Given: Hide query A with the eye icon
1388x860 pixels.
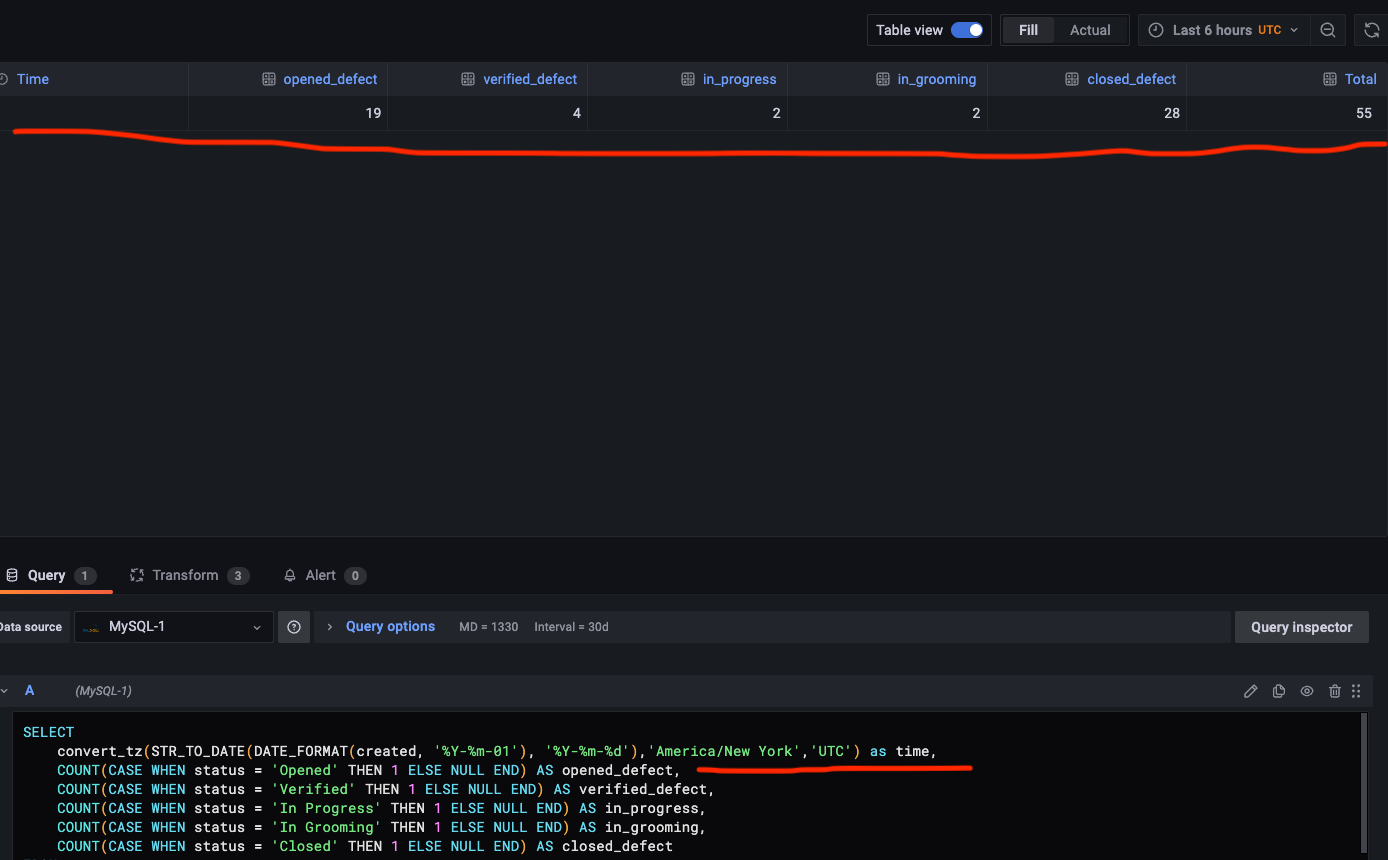Looking at the screenshot, I should (1307, 691).
